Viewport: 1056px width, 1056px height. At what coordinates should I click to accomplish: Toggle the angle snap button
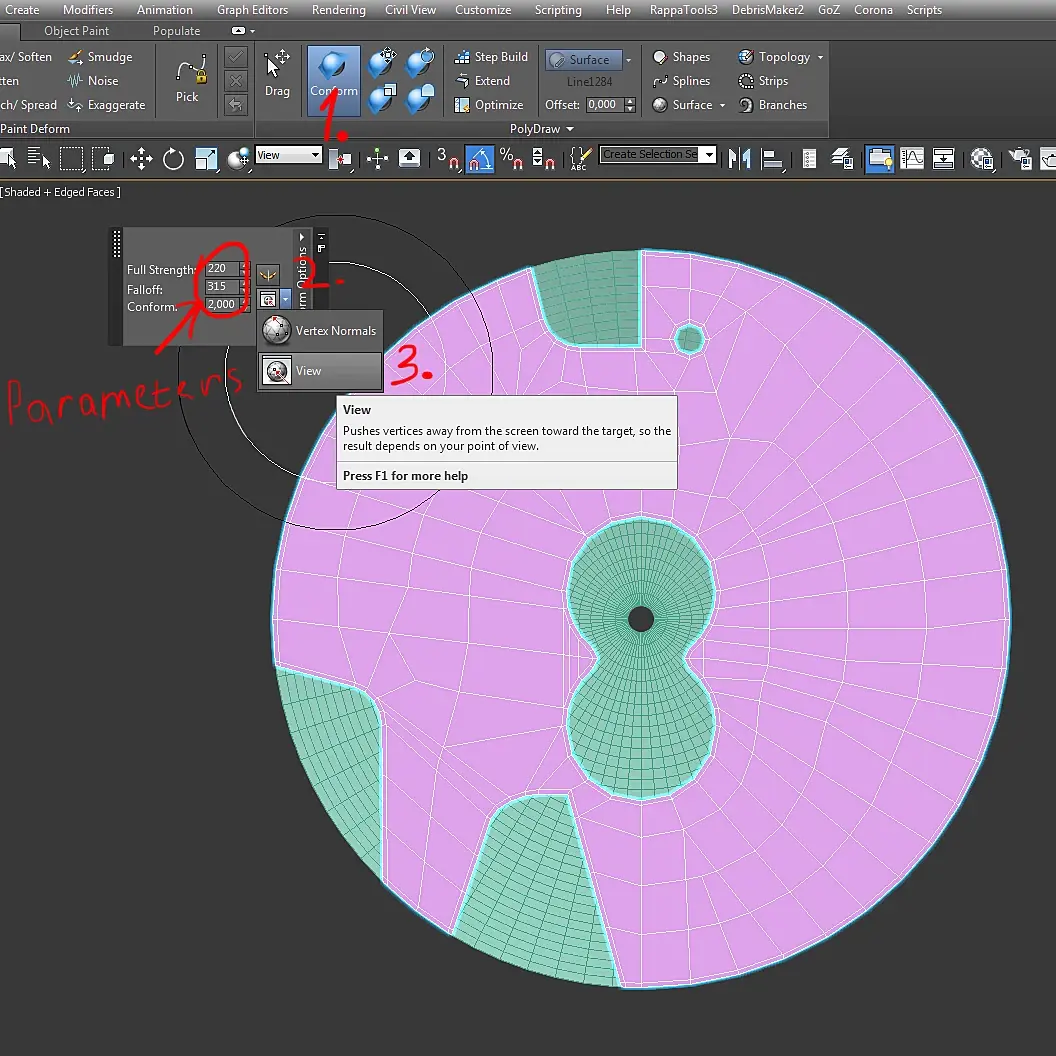(x=480, y=159)
